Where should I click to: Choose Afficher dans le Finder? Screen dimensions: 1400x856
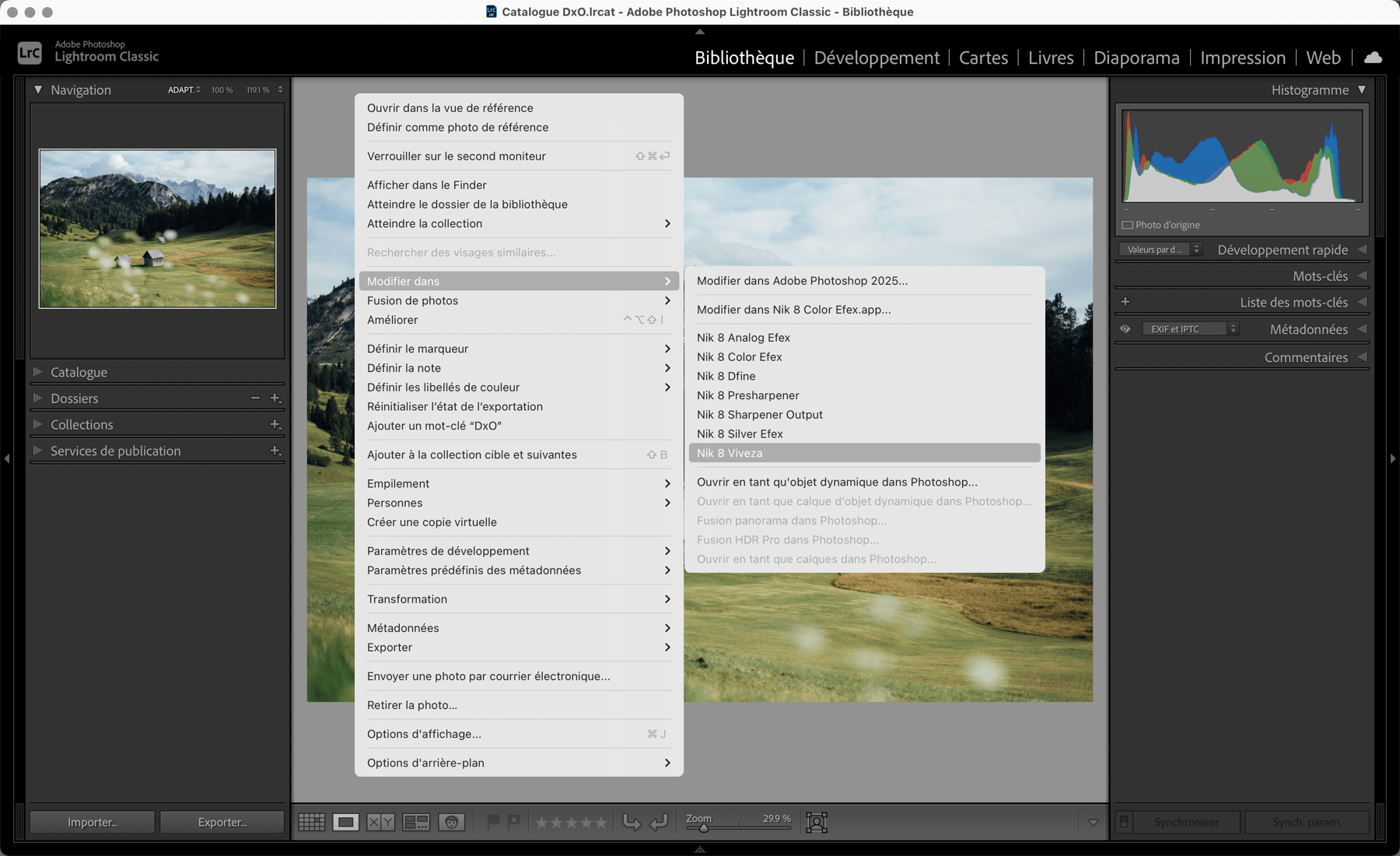point(519,184)
